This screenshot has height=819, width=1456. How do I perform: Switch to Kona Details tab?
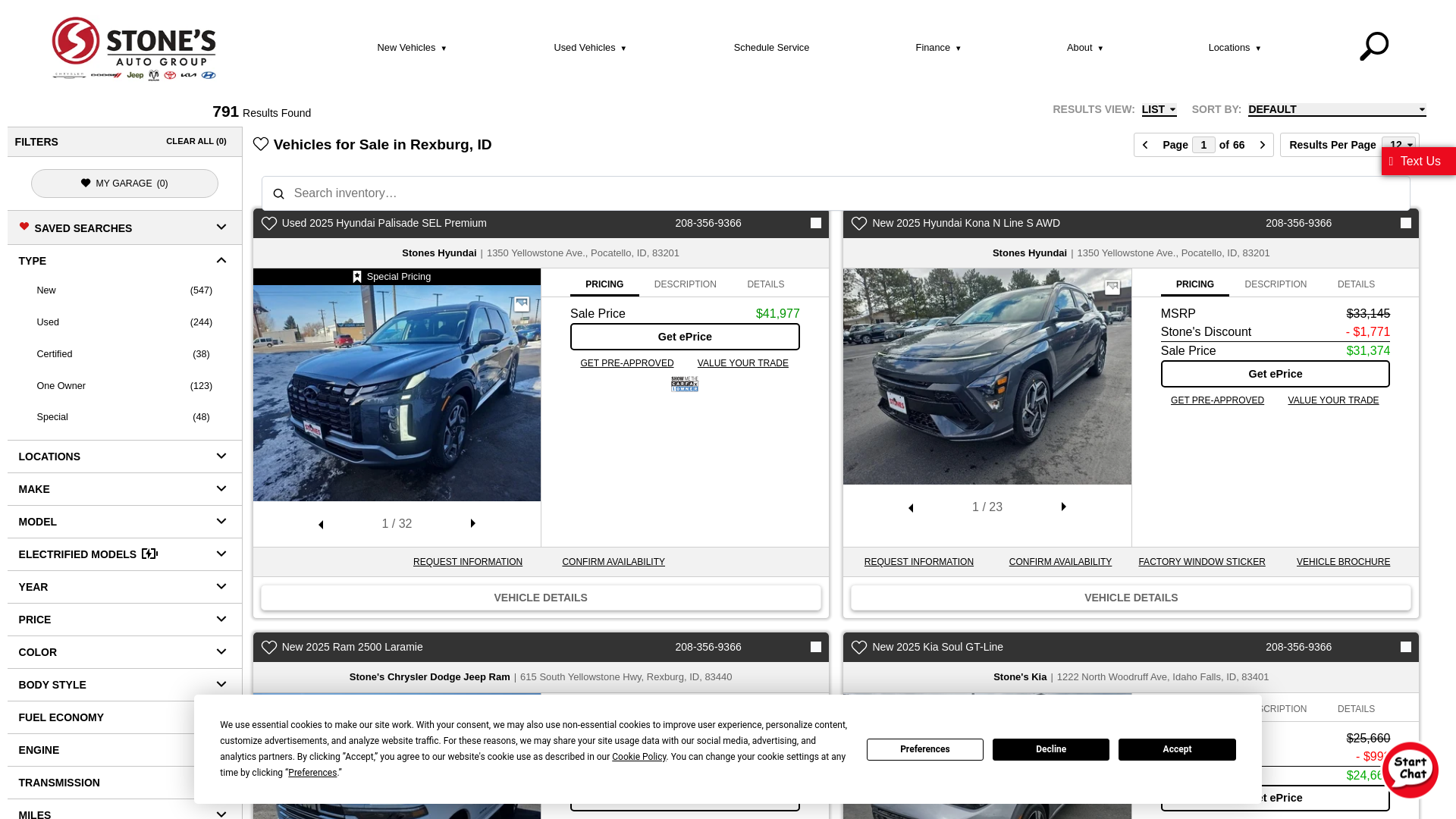point(1356,284)
